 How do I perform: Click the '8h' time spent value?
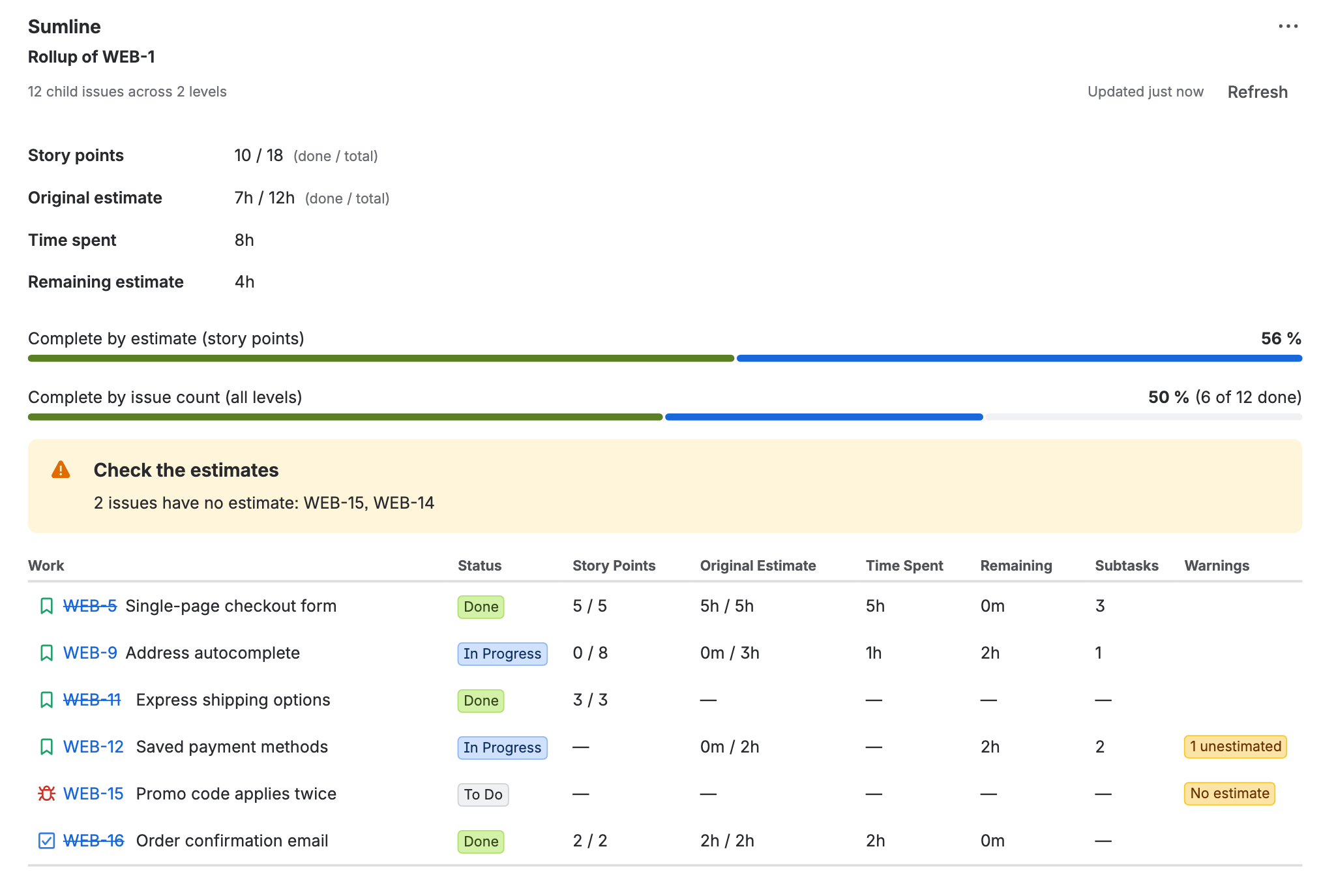point(244,240)
